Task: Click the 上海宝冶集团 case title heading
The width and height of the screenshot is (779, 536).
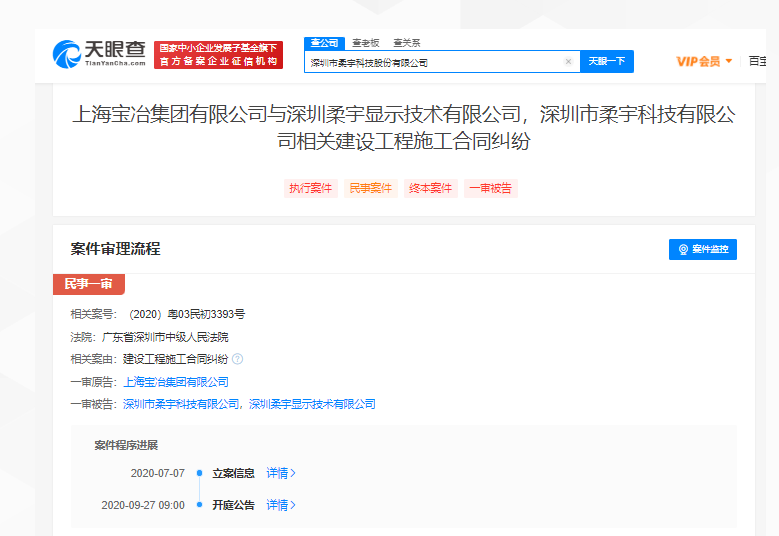Action: click(x=404, y=128)
